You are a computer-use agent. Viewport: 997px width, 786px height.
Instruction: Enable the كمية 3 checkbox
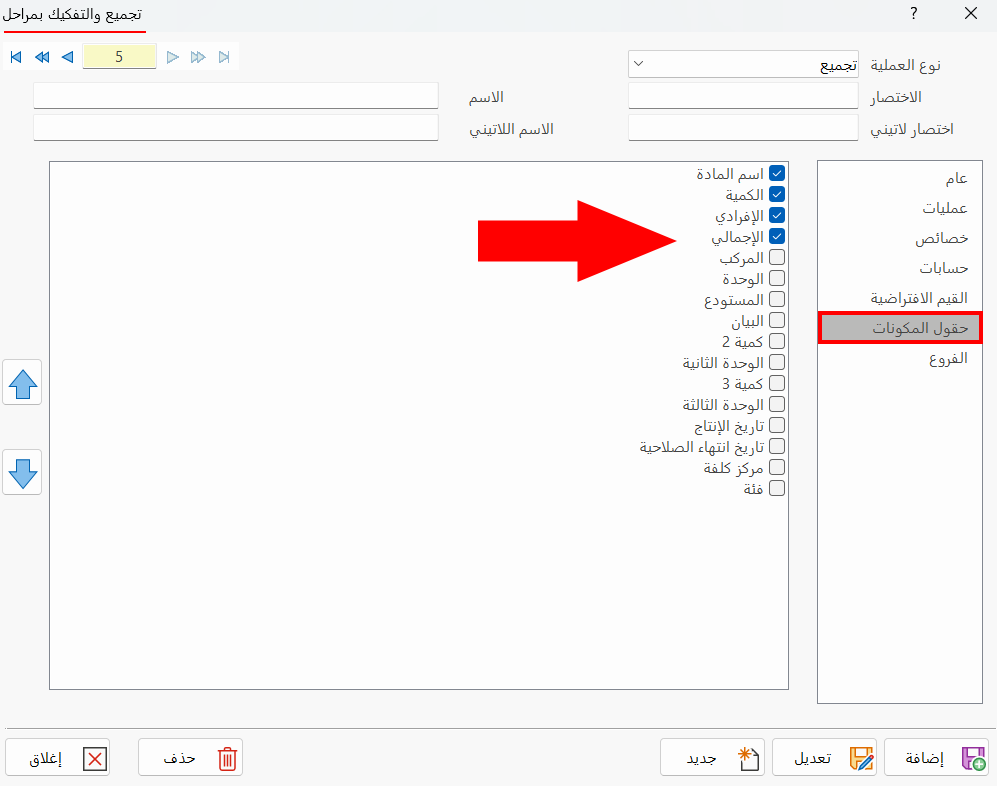point(776,383)
